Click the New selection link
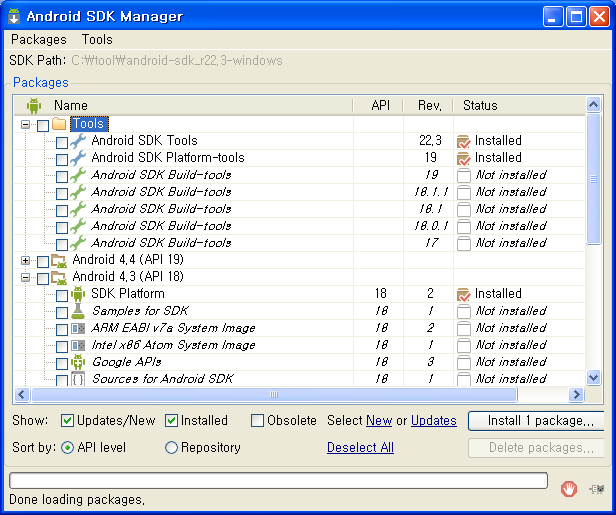The image size is (616, 515). [379, 421]
